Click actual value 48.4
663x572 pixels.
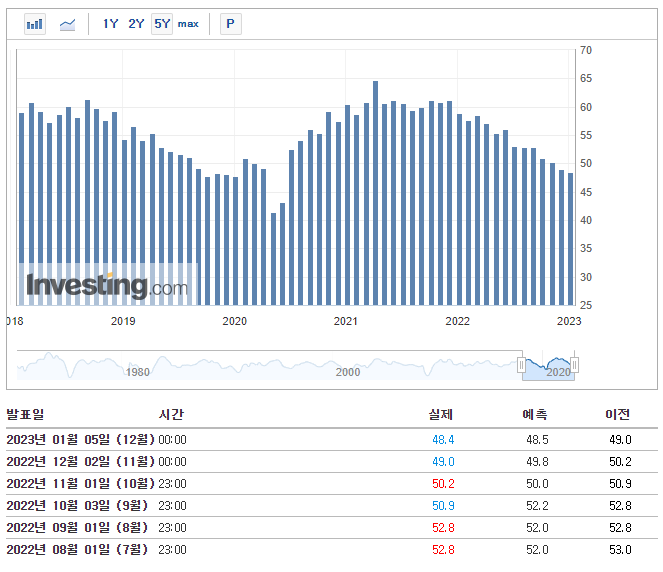pos(443,440)
